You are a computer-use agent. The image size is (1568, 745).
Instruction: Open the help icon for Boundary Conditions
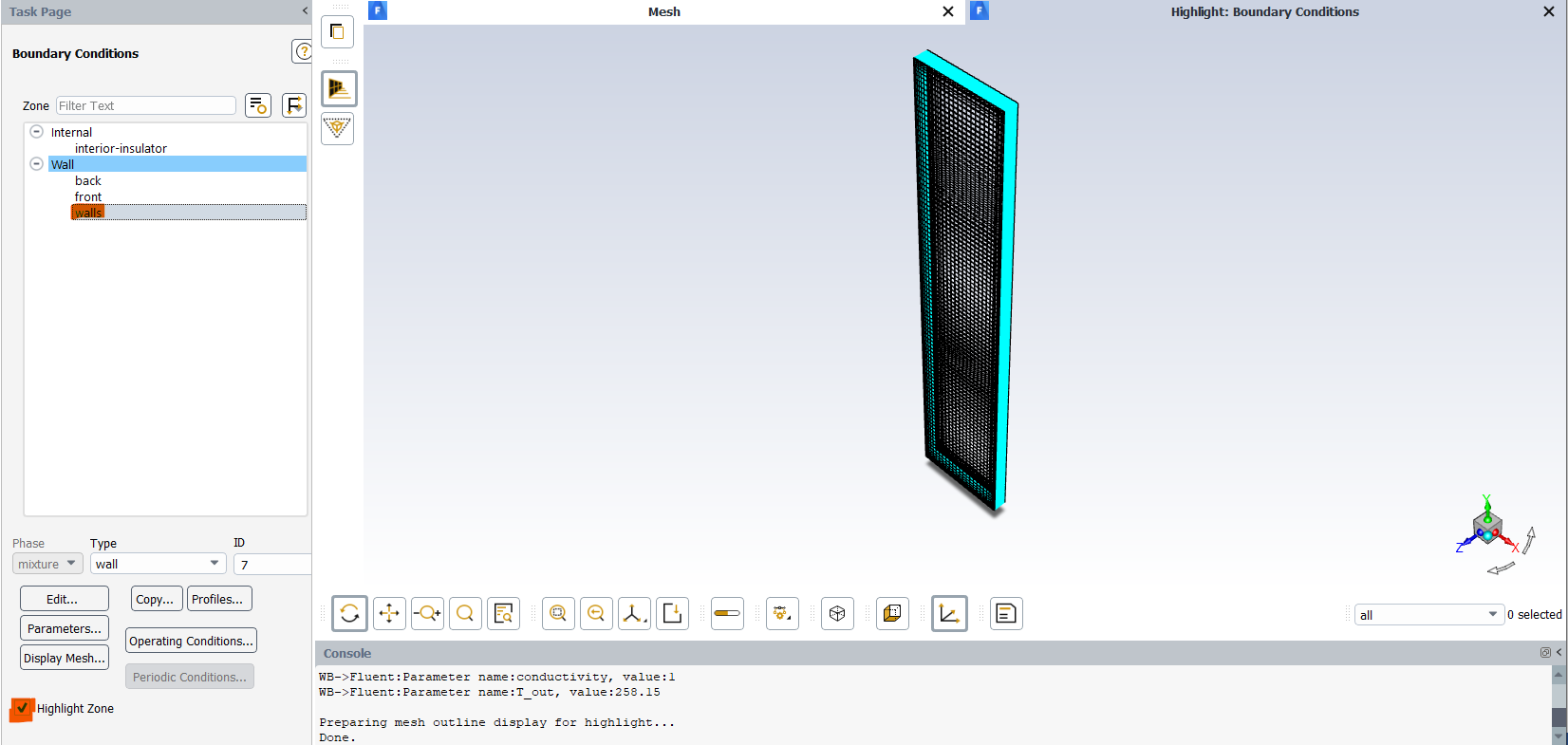pyautogui.click(x=303, y=51)
